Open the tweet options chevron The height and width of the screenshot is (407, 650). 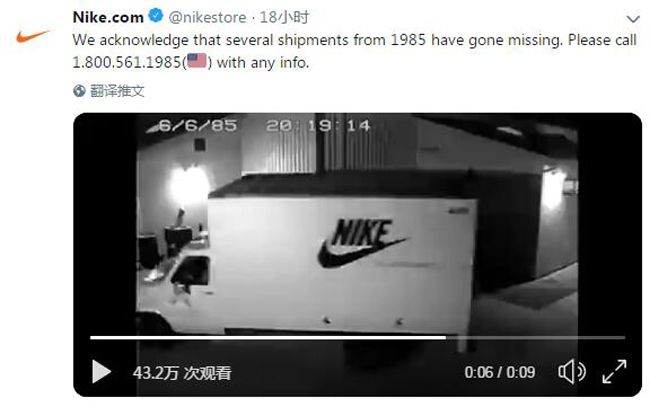click(633, 19)
